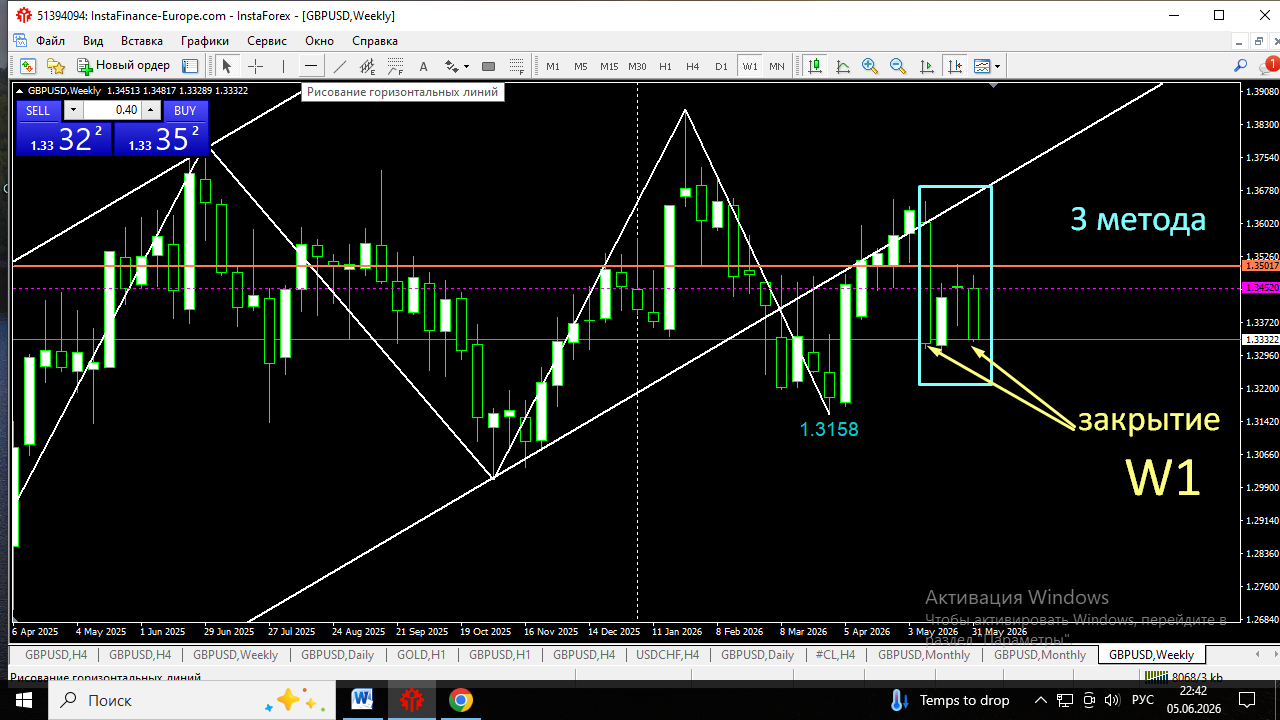Switch to the GBPUSD,H1 chart tab
Screen dimensions: 1280x720
click(x=500, y=655)
